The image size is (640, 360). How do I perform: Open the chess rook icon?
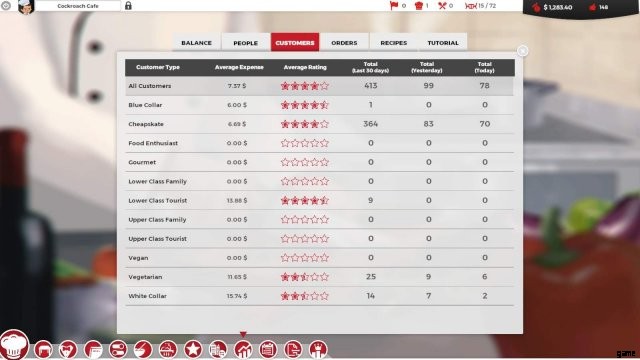(x=318, y=350)
